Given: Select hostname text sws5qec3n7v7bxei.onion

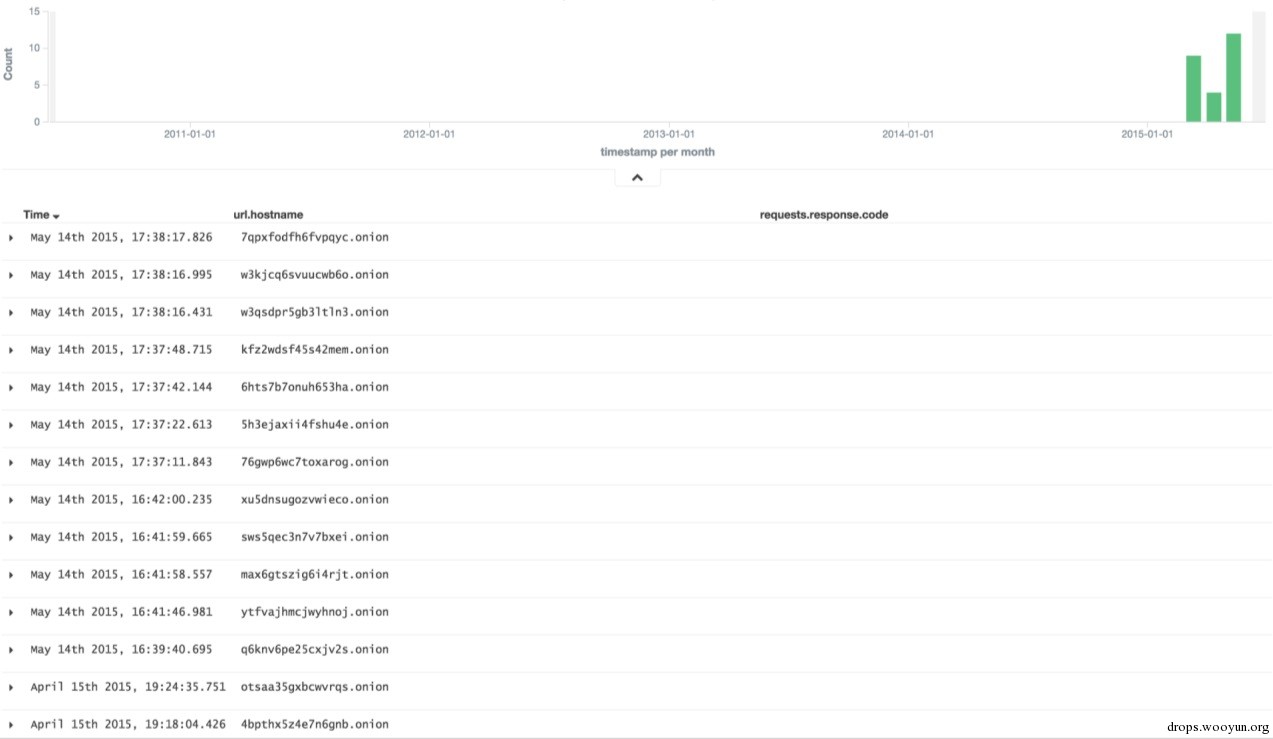Looking at the screenshot, I should (315, 537).
